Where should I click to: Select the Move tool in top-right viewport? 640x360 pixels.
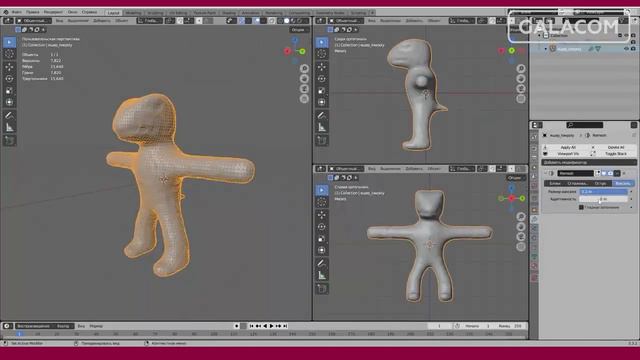point(322,67)
